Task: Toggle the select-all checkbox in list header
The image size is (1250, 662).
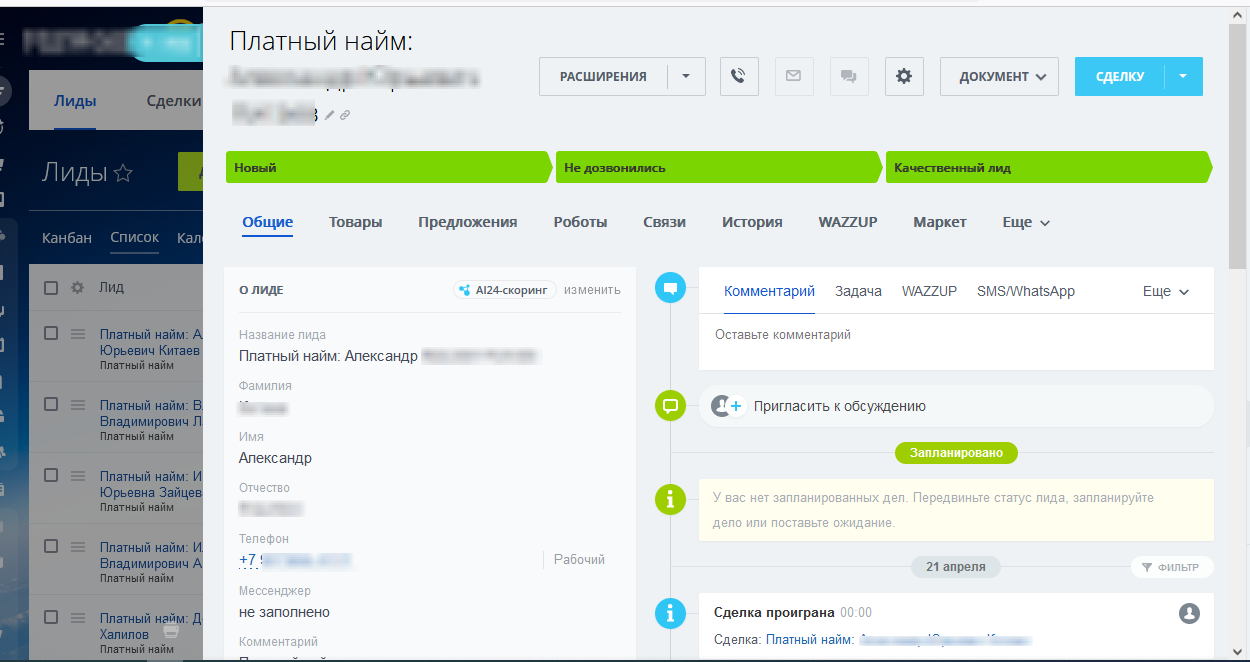Action: coord(51,288)
